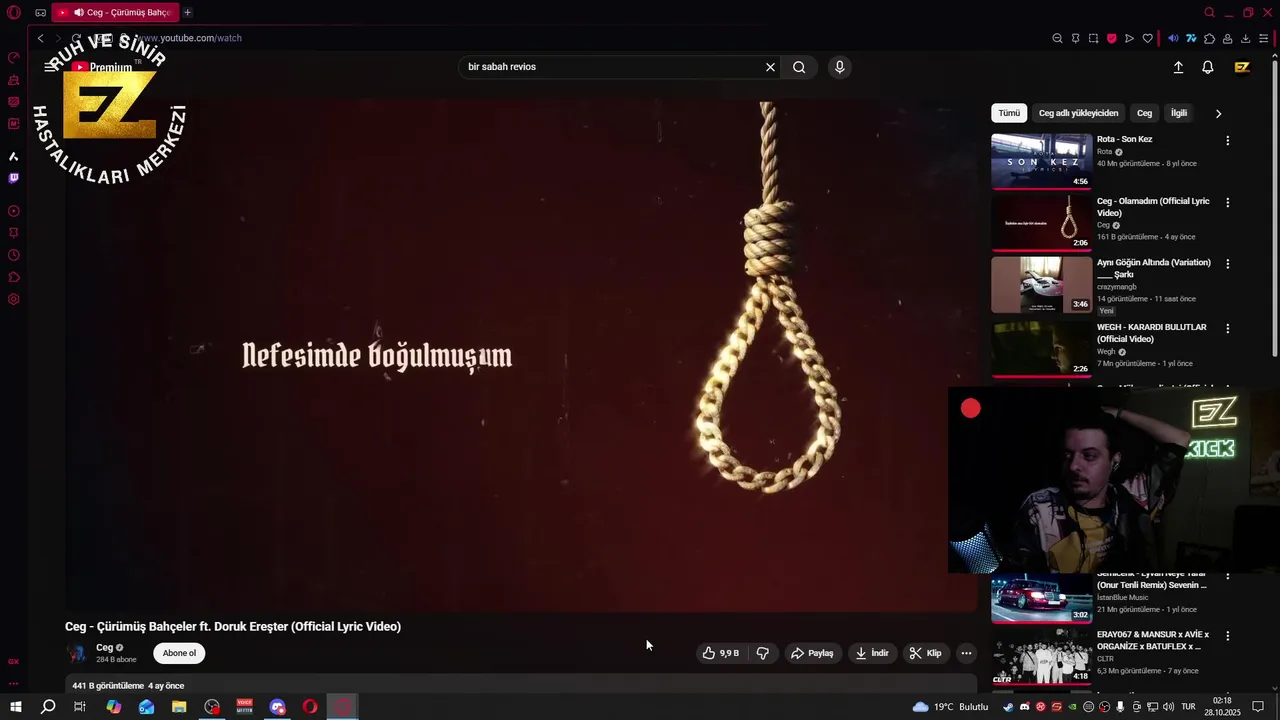Open Discord tray icon
The height and width of the screenshot is (720, 1280).
point(1024,707)
